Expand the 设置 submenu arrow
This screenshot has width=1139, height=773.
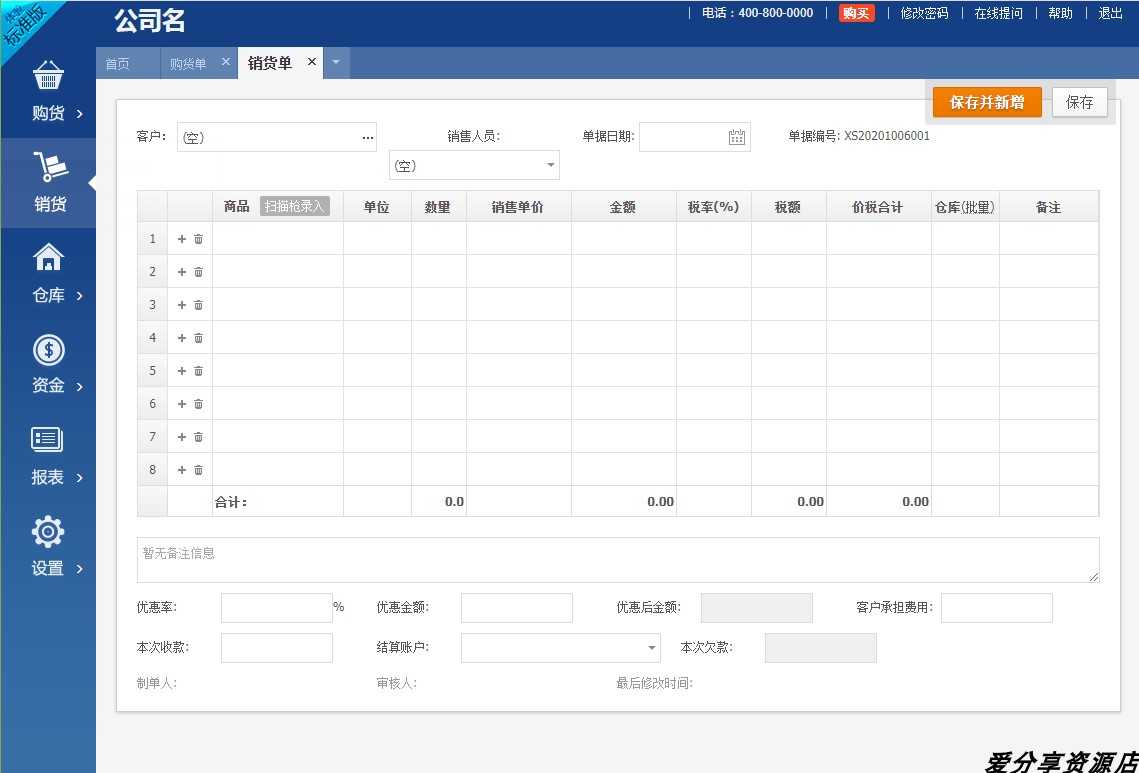coord(80,569)
